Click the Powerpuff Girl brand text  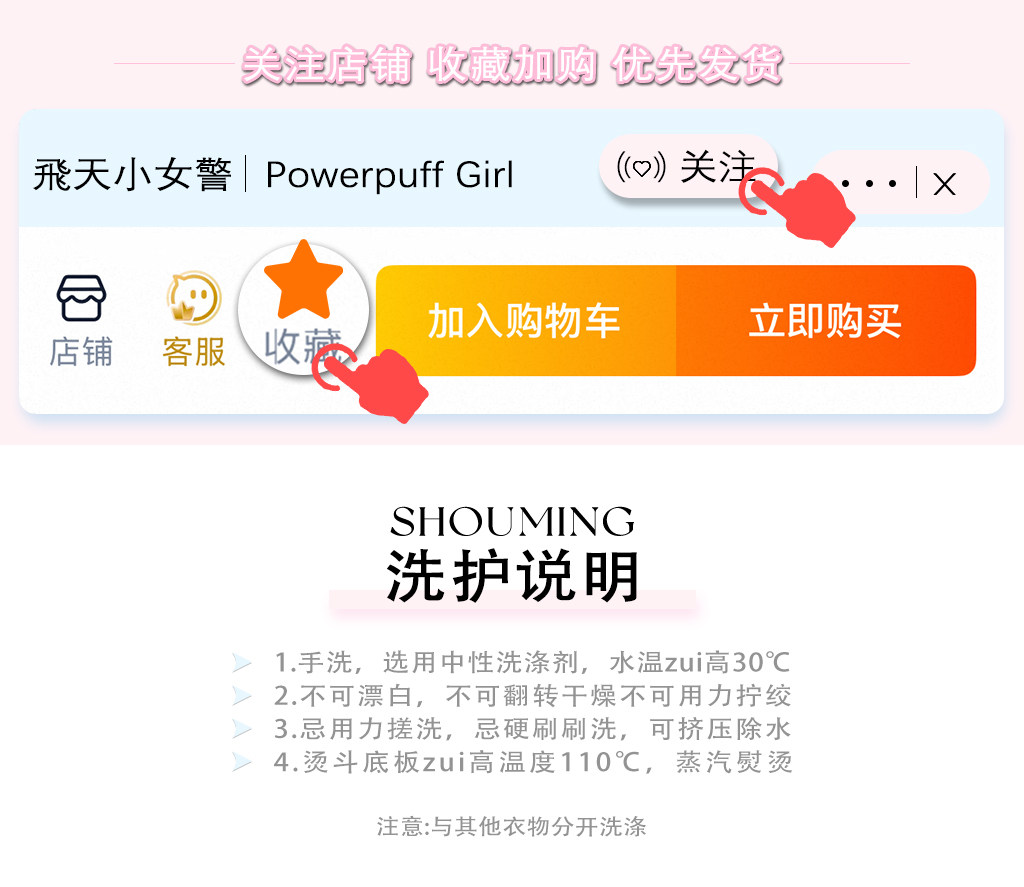click(x=389, y=175)
